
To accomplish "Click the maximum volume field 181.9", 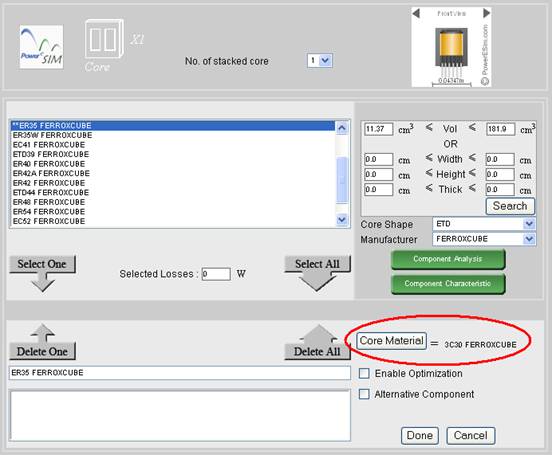I will coord(500,129).
